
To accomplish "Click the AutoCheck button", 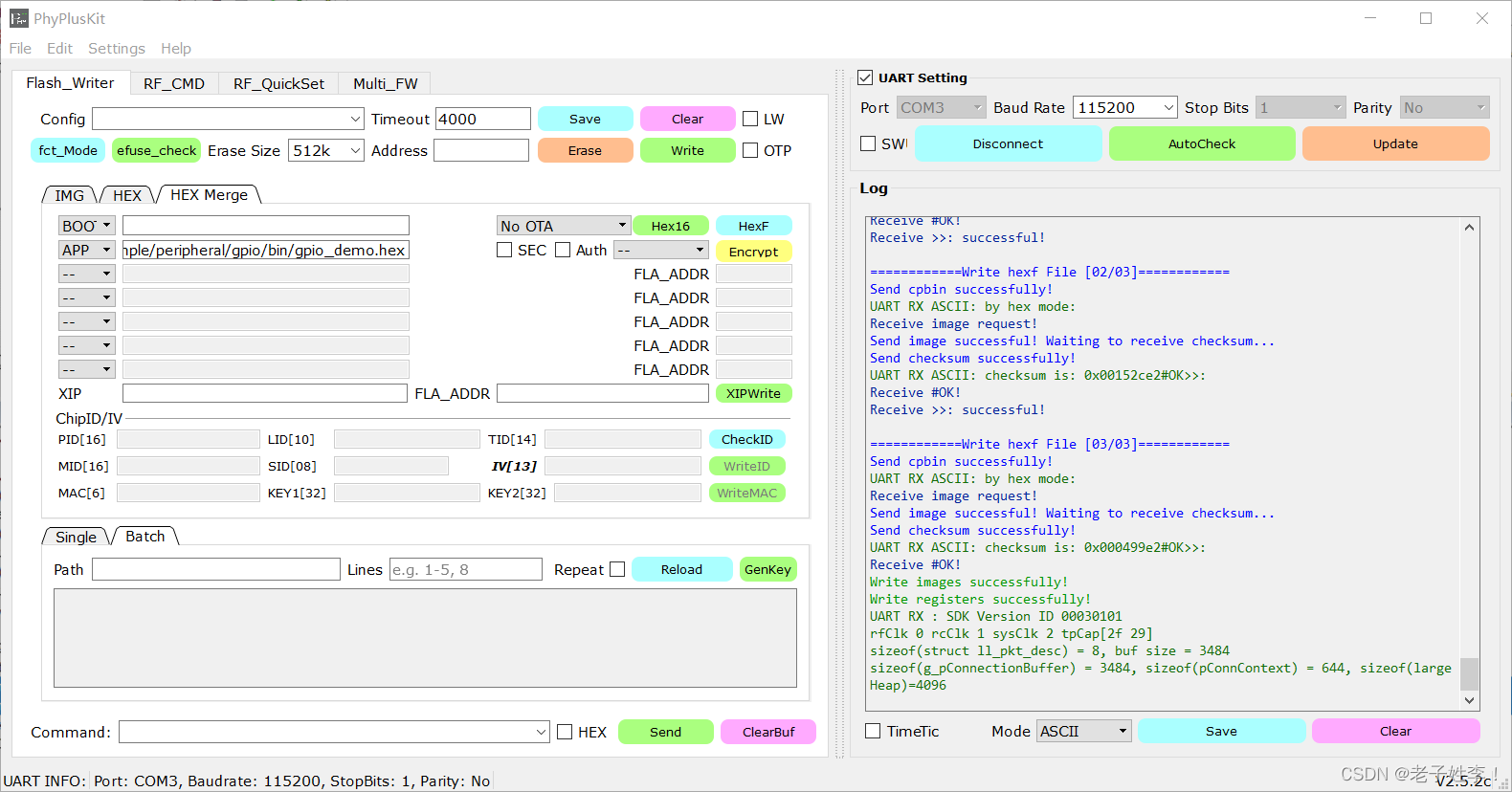I will (1202, 143).
